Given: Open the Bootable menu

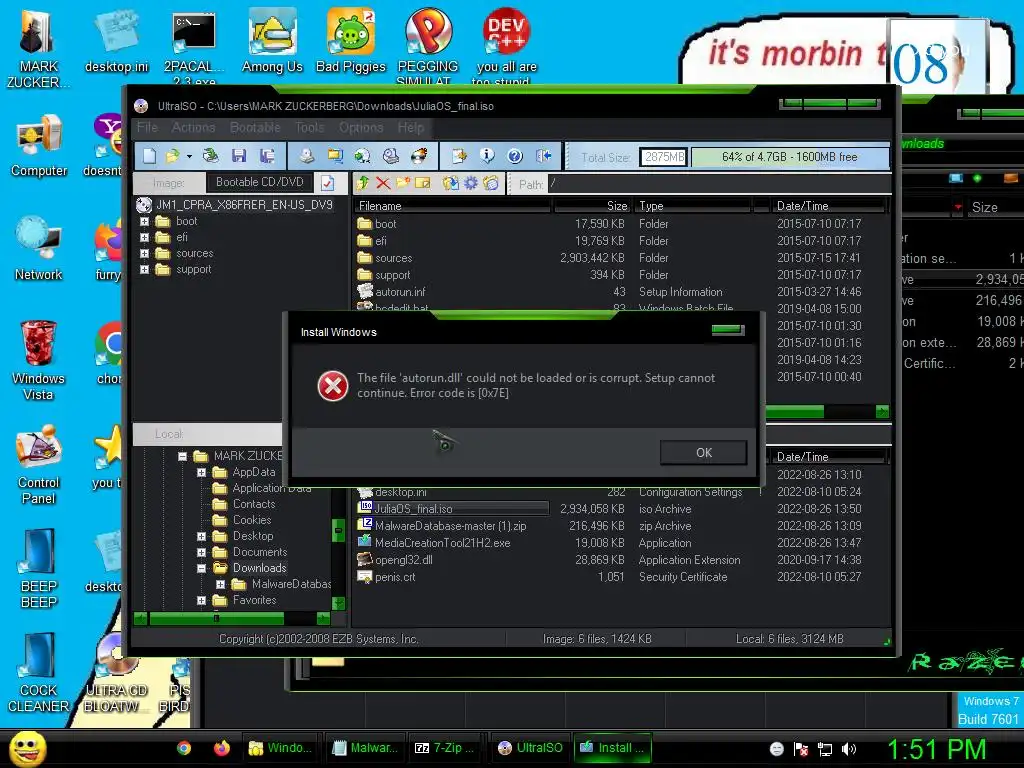Looking at the screenshot, I should [x=255, y=127].
